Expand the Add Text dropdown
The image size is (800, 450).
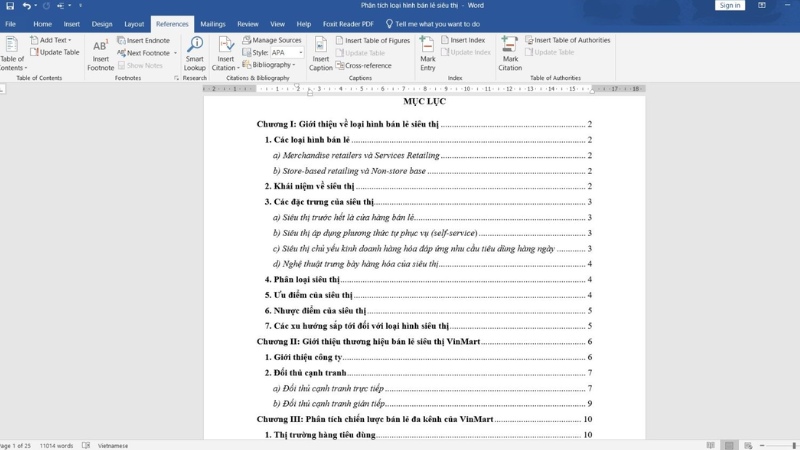68,40
